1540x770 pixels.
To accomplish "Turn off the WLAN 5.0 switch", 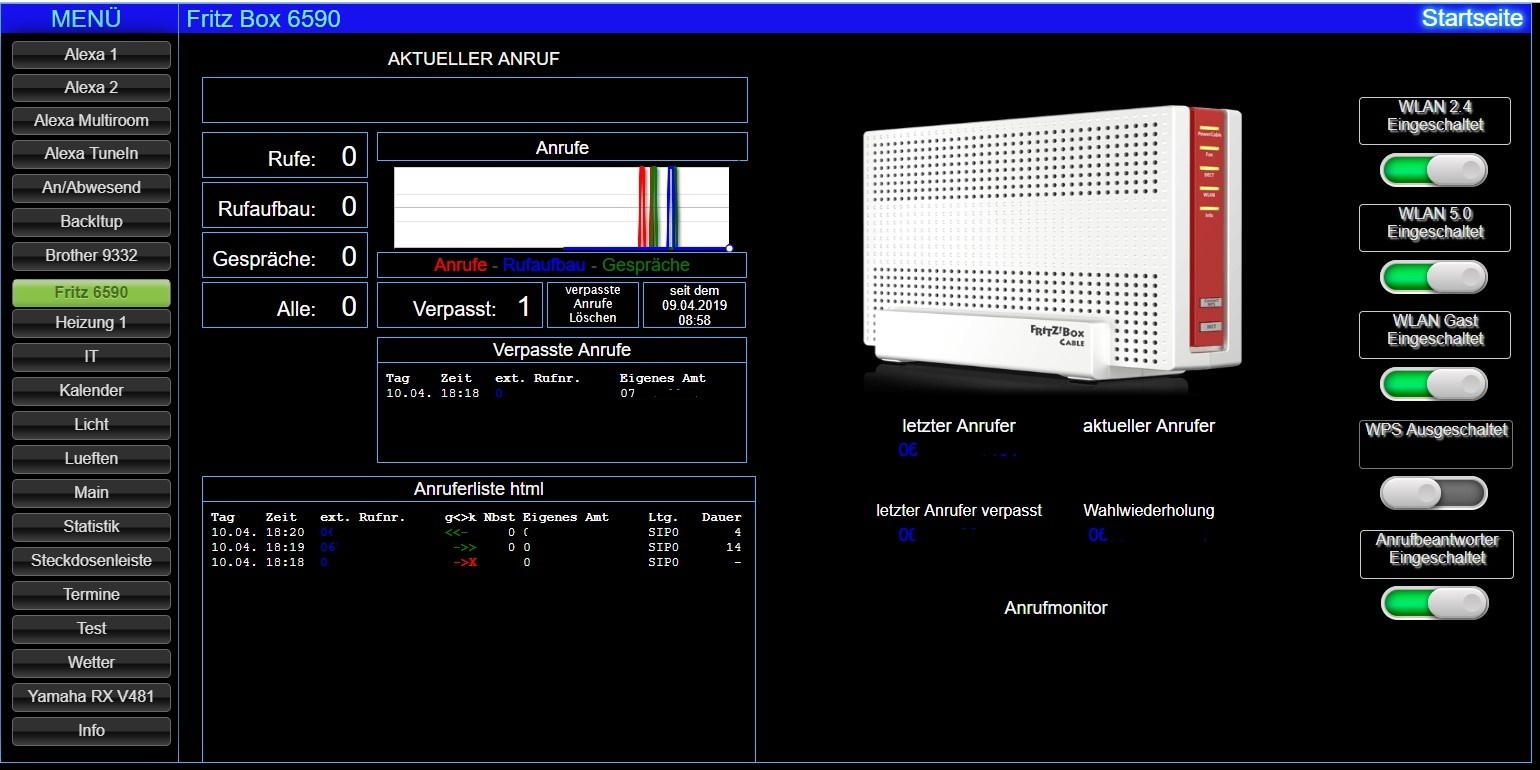I will [1433, 277].
